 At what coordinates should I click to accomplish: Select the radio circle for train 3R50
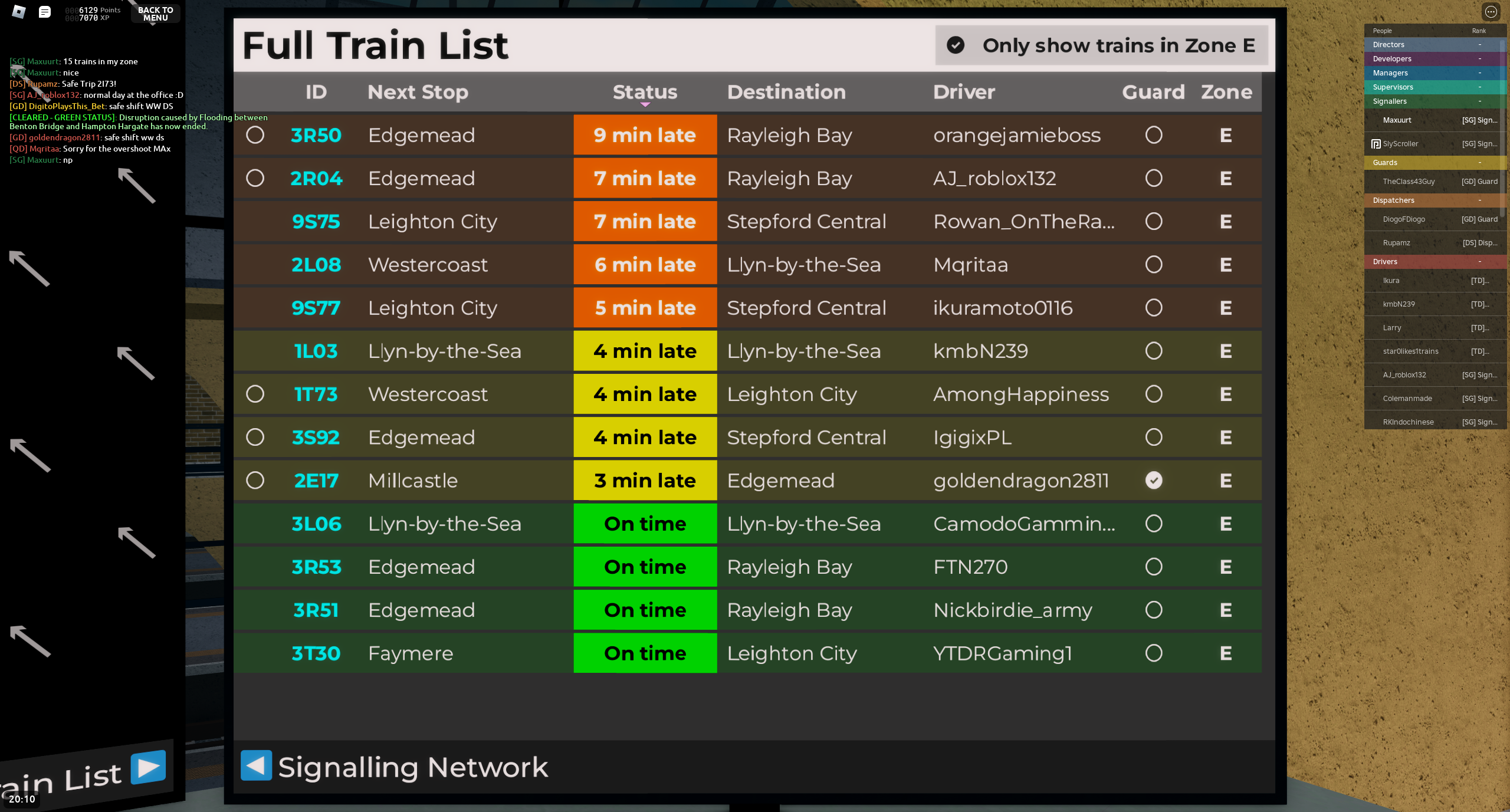(x=255, y=135)
